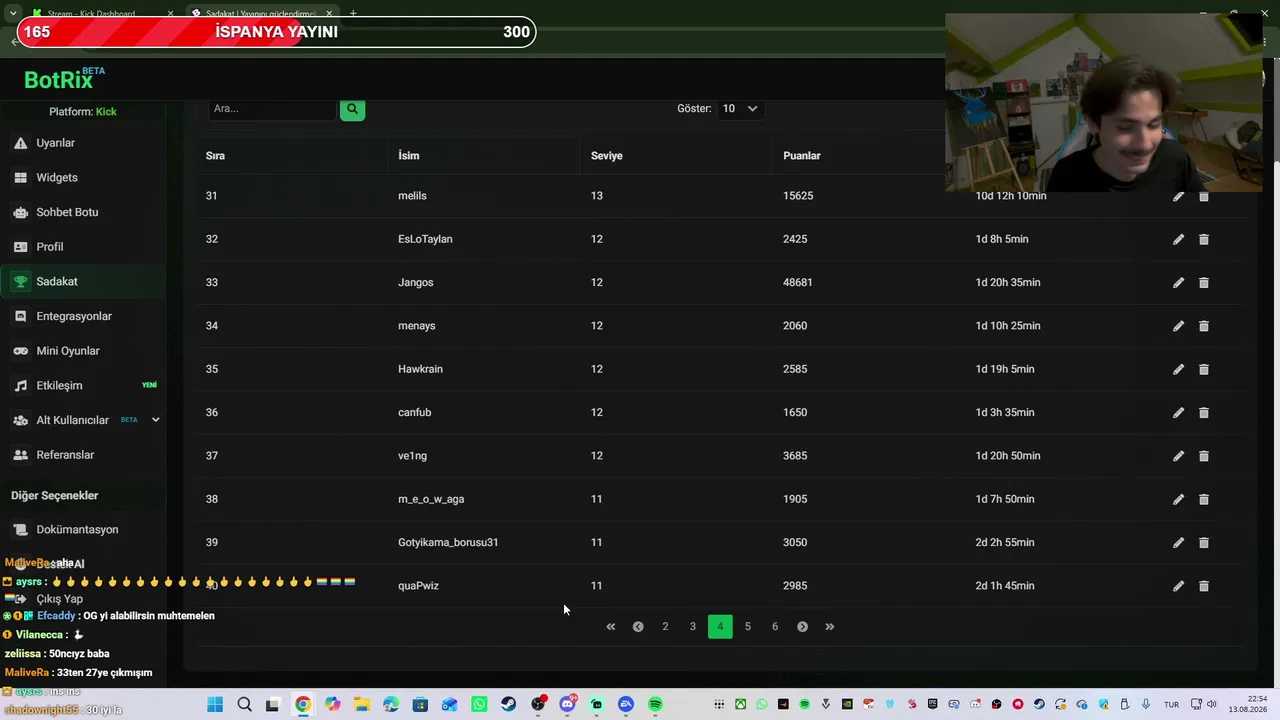
Task: Edit the quaPwiz row
Action: click(x=1178, y=586)
